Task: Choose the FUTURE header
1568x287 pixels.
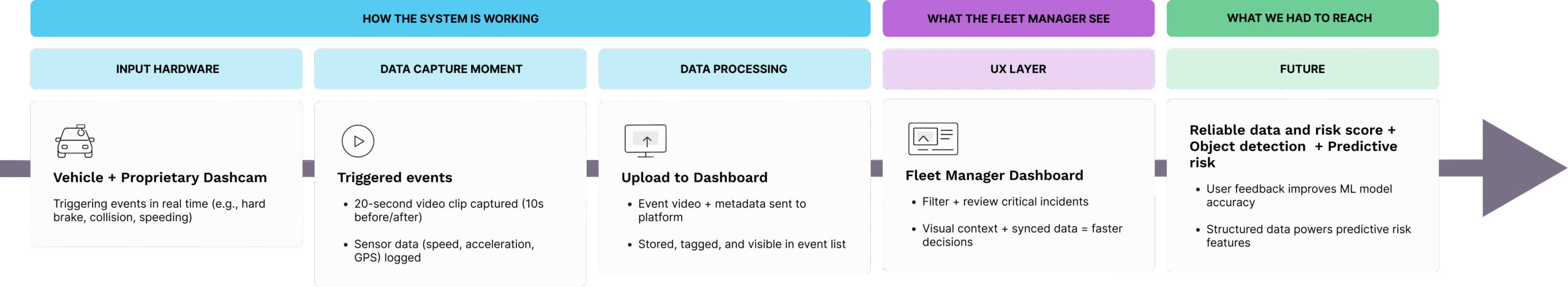Action: [1302, 69]
